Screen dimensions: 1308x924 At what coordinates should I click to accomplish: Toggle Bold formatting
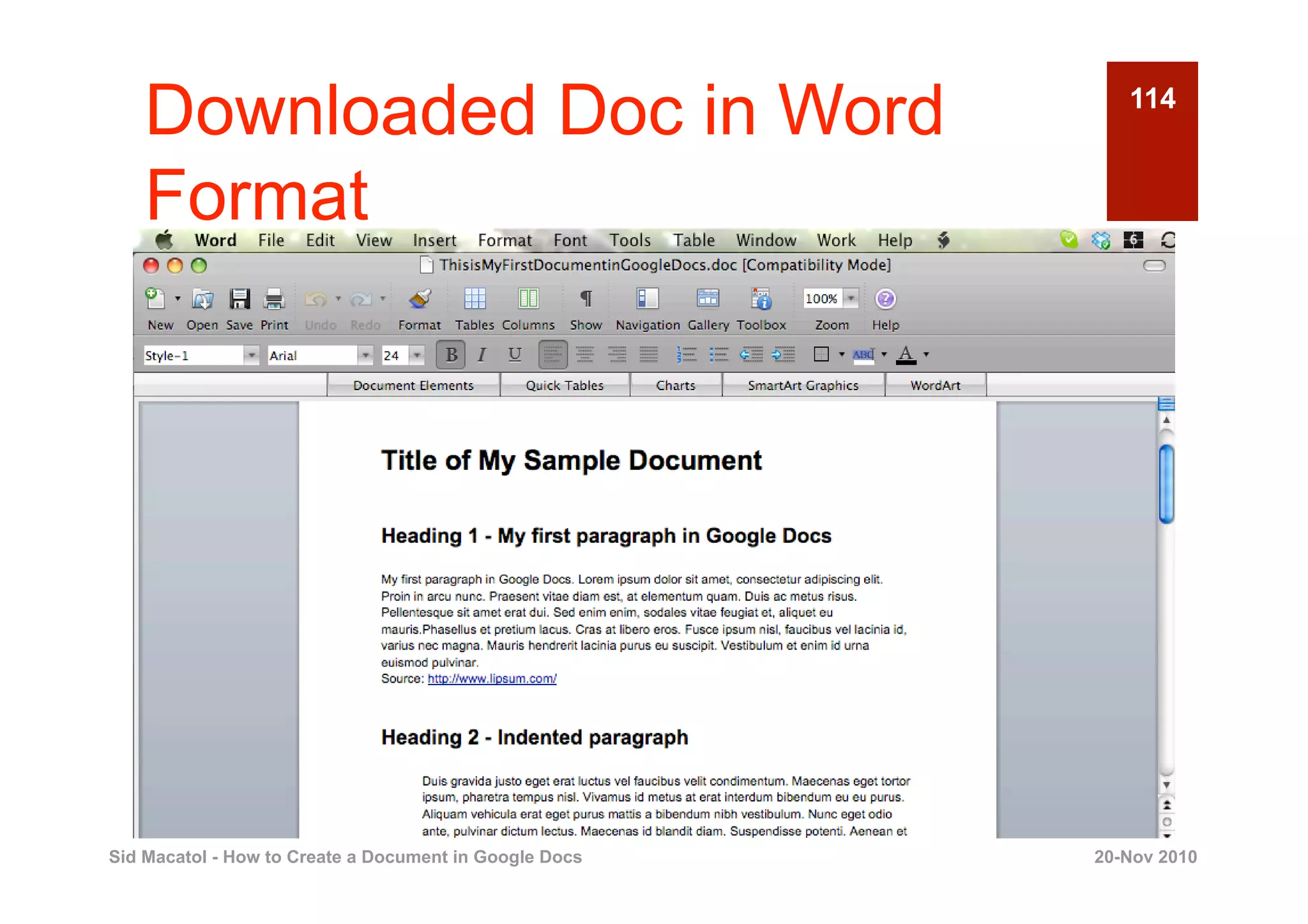point(452,354)
